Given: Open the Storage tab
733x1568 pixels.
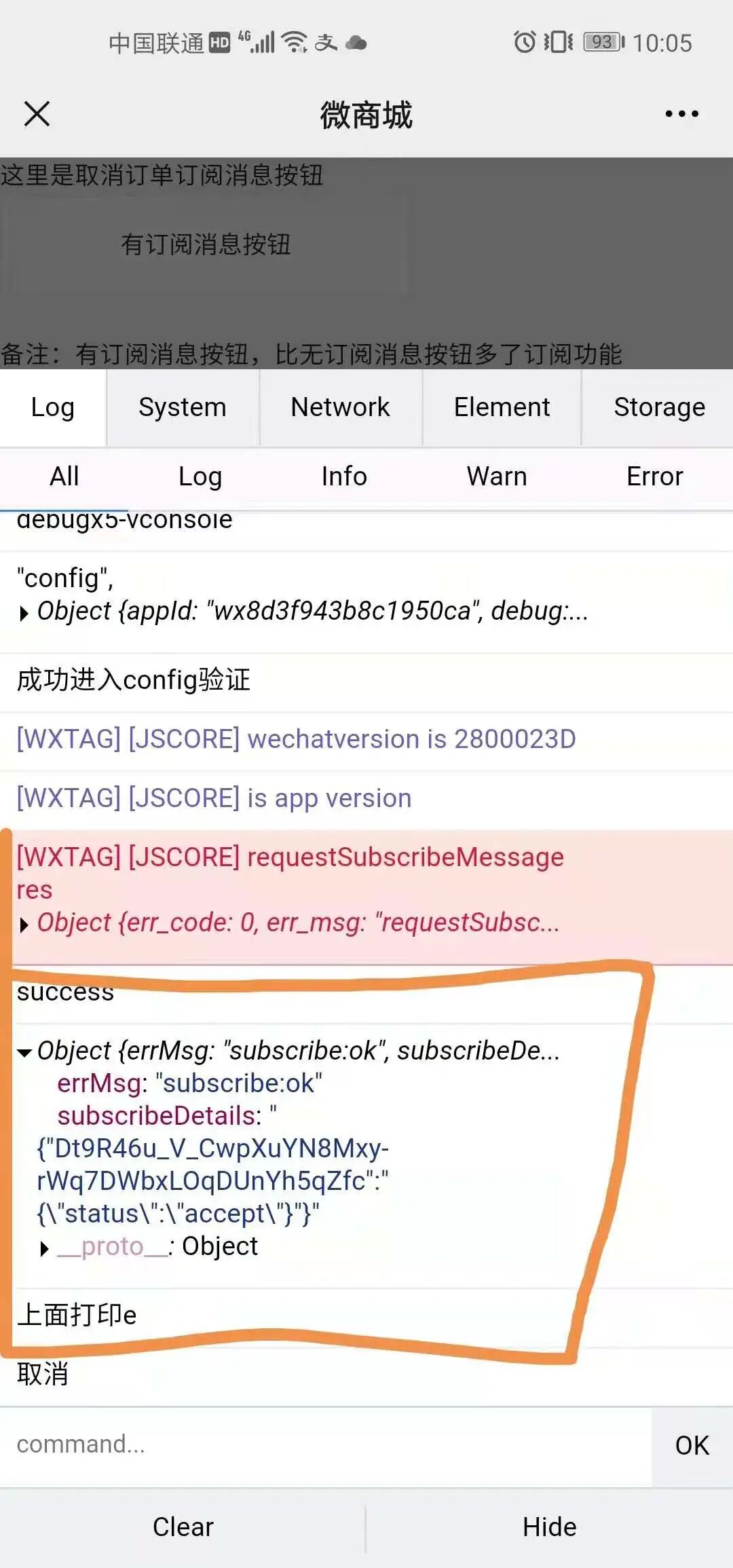Looking at the screenshot, I should (659, 407).
